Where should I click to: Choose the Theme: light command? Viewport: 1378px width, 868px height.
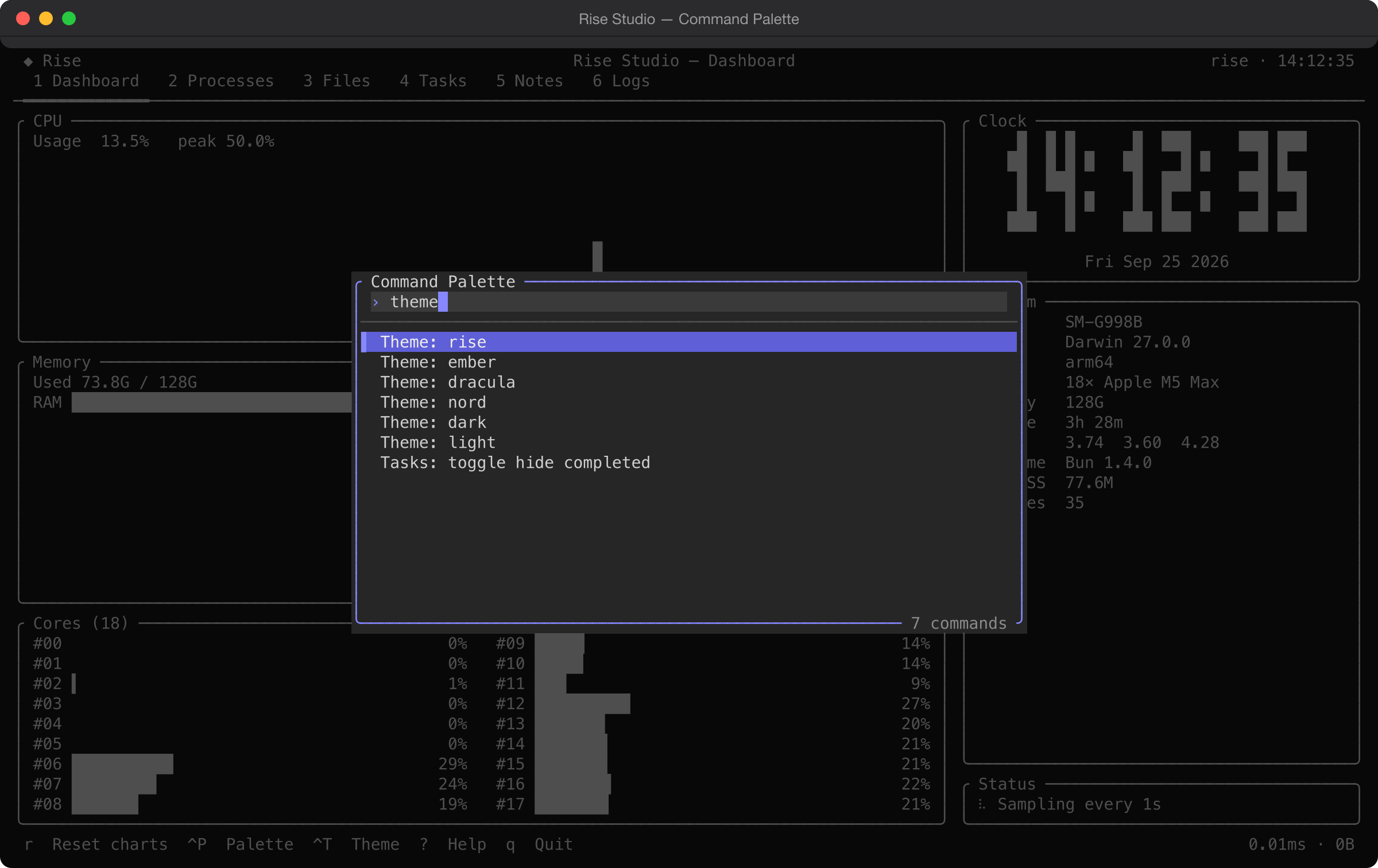[688, 442]
